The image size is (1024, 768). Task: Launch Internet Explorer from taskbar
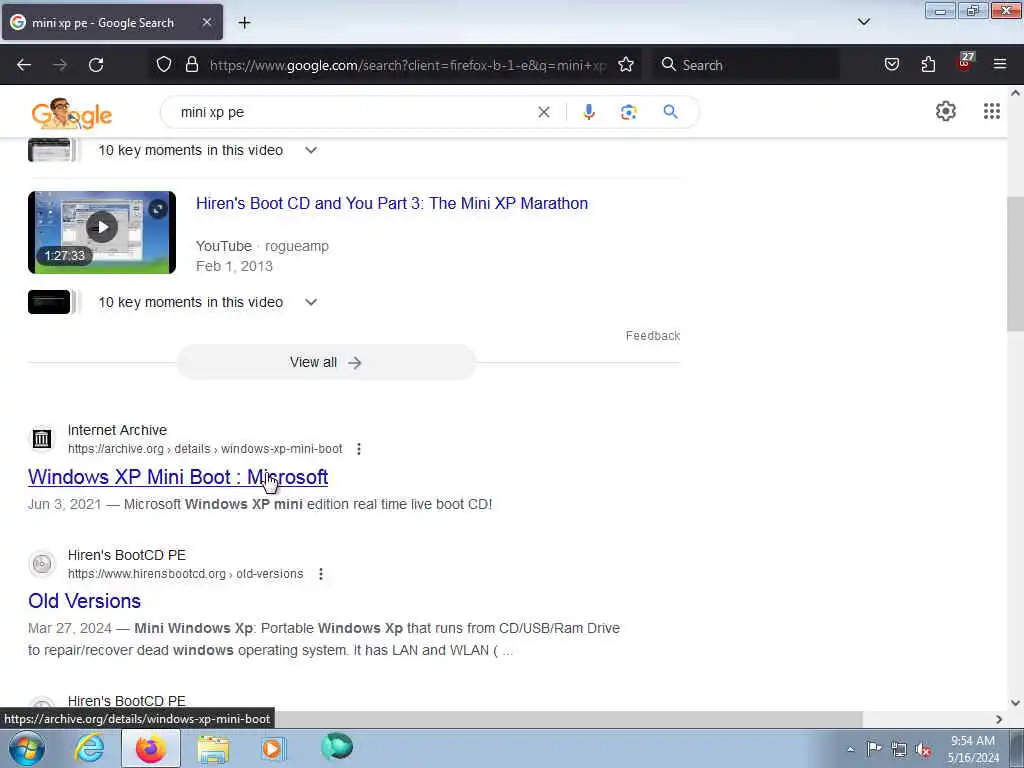point(89,748)
